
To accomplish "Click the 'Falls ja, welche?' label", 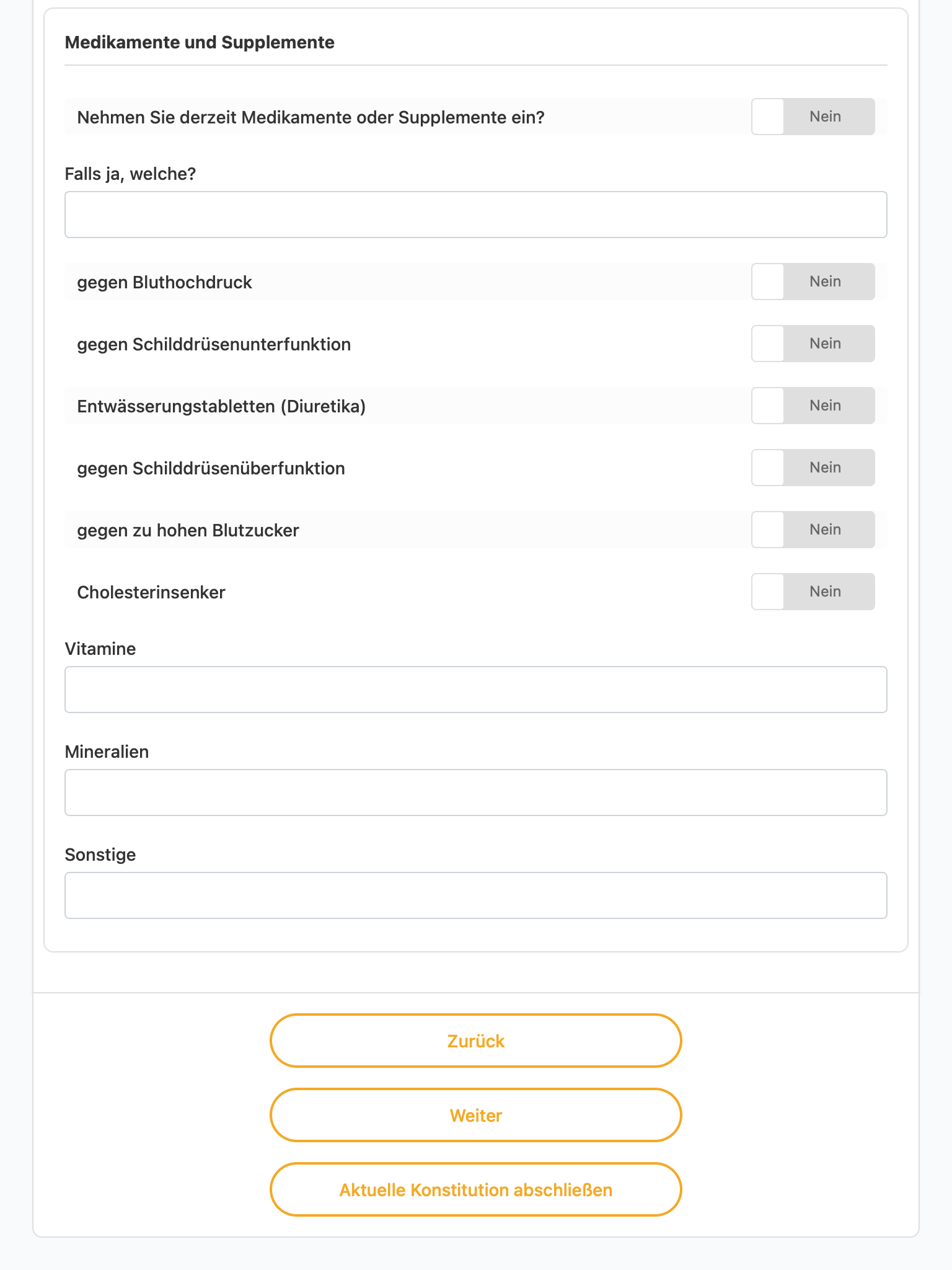I will 130,174.
